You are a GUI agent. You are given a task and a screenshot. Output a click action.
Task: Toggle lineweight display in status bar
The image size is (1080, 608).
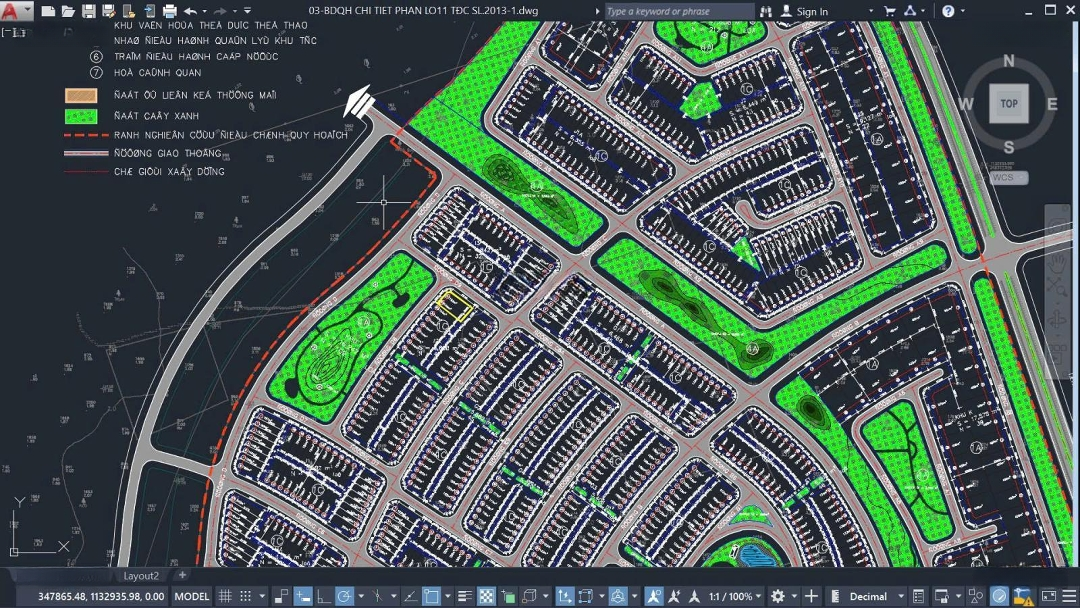coord(465,596)
